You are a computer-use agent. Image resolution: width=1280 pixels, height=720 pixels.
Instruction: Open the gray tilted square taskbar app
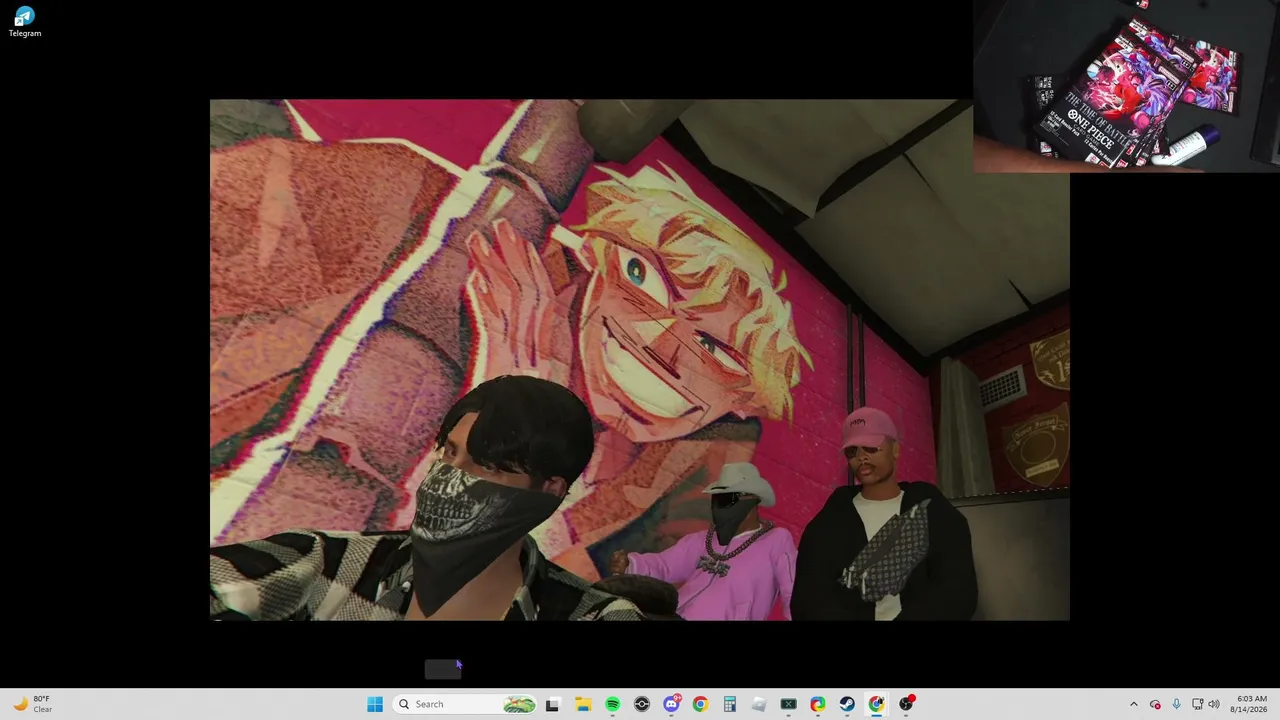[759, 704]
